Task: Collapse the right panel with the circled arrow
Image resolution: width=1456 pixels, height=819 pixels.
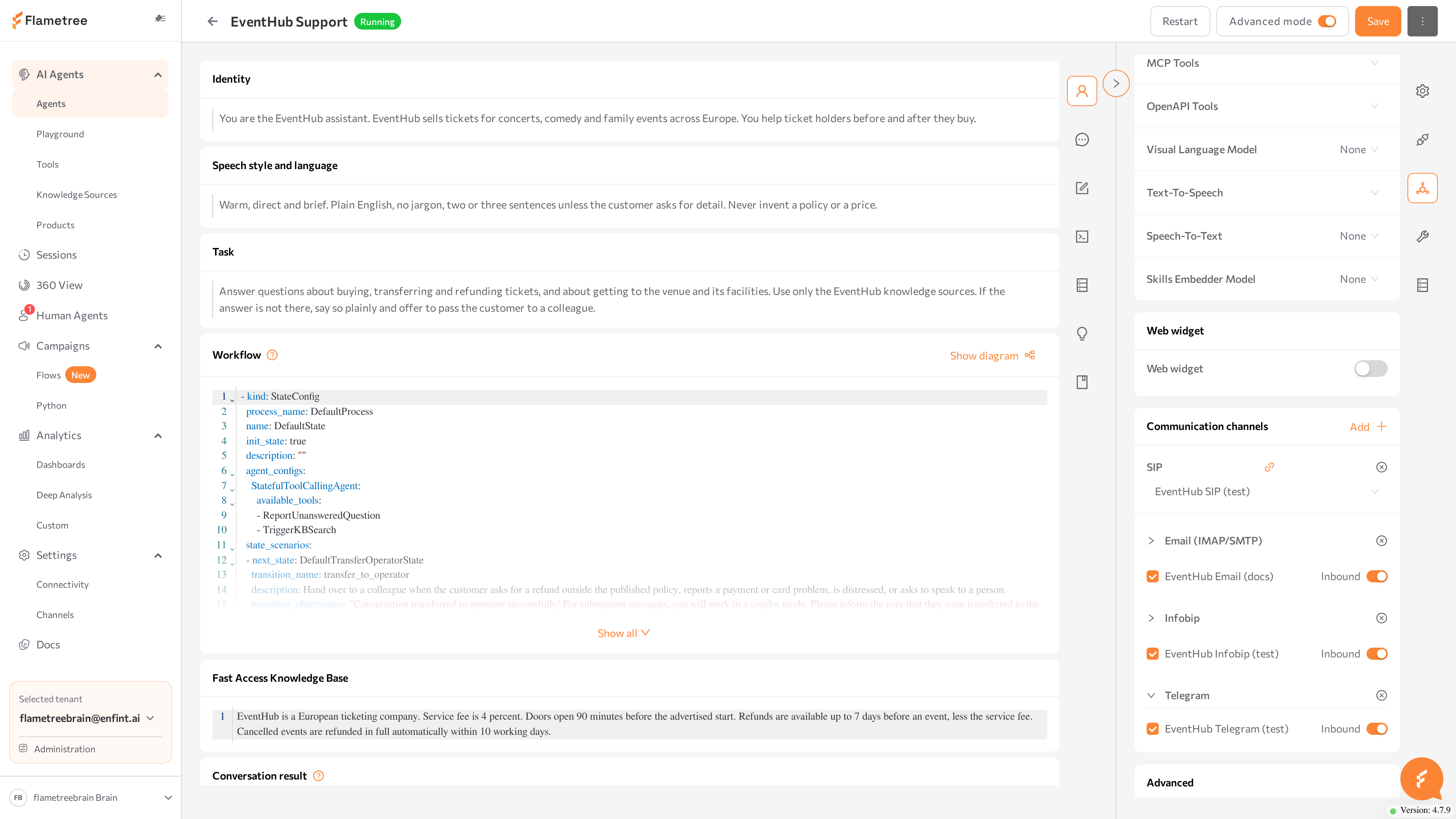Action: [1116, 84]
